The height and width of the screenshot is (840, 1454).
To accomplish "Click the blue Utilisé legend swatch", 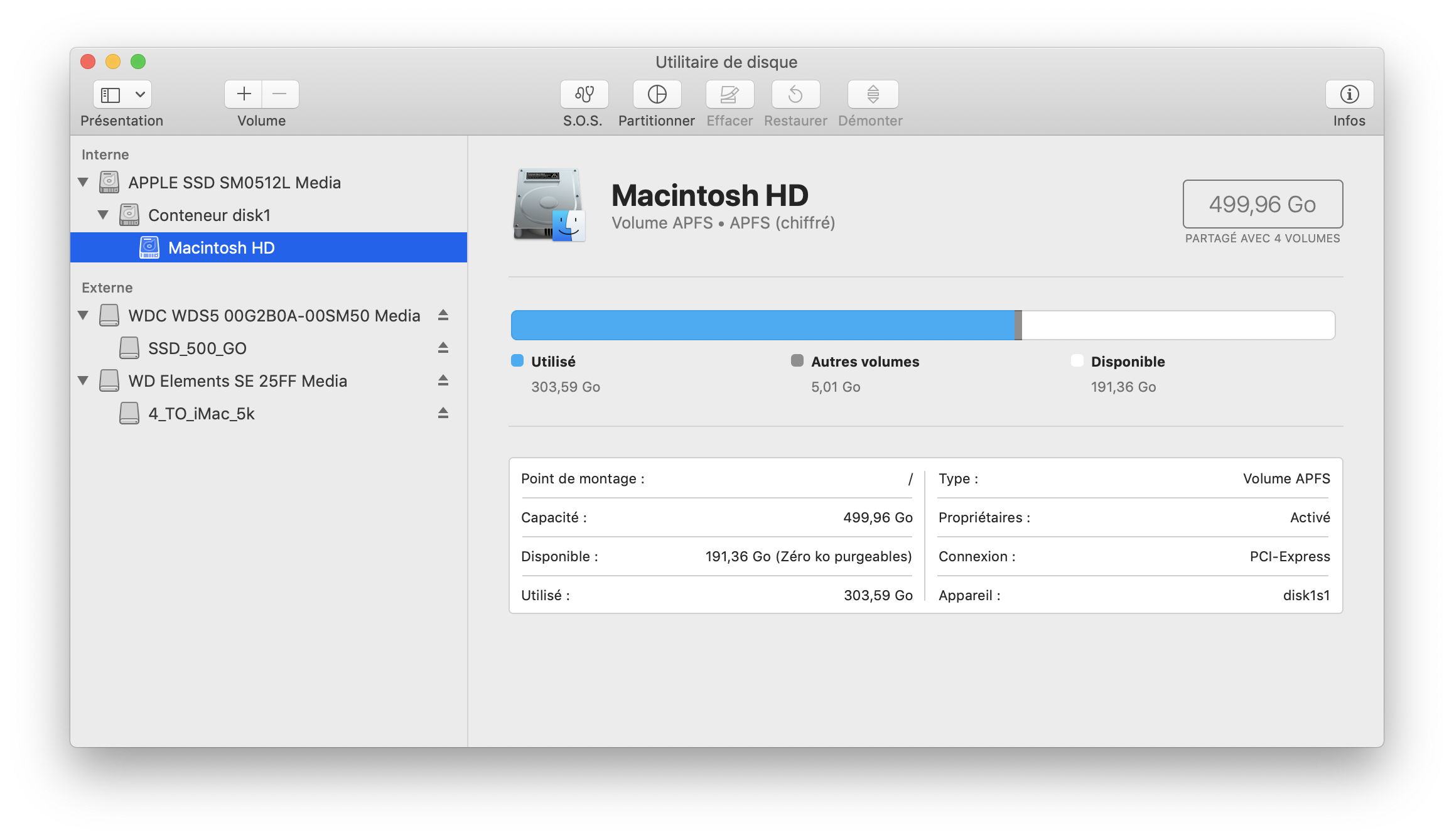I will pyautogui.click(x=517, y=360).
